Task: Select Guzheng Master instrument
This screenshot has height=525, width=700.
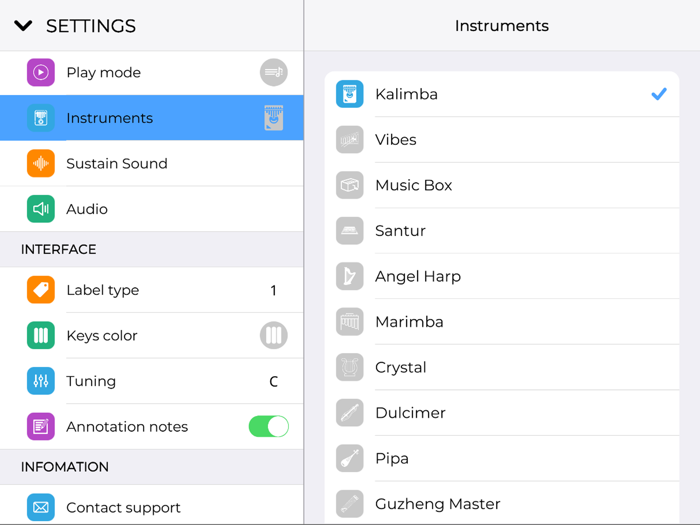Action: tap(502, 504)
